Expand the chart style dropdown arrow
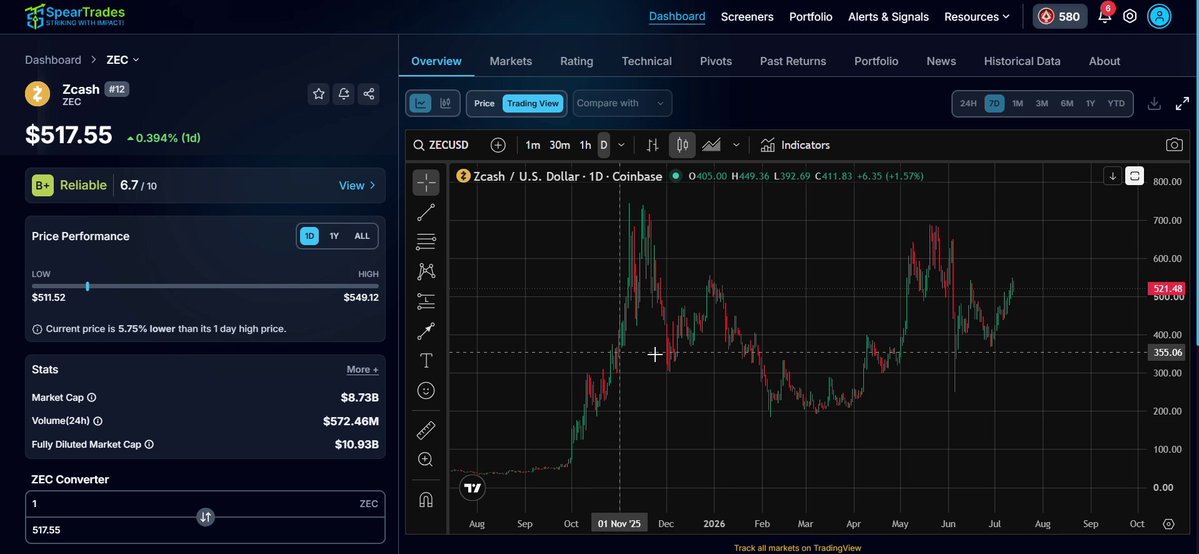The height and width of the screenshot is (554, 1199). [736, 145]
